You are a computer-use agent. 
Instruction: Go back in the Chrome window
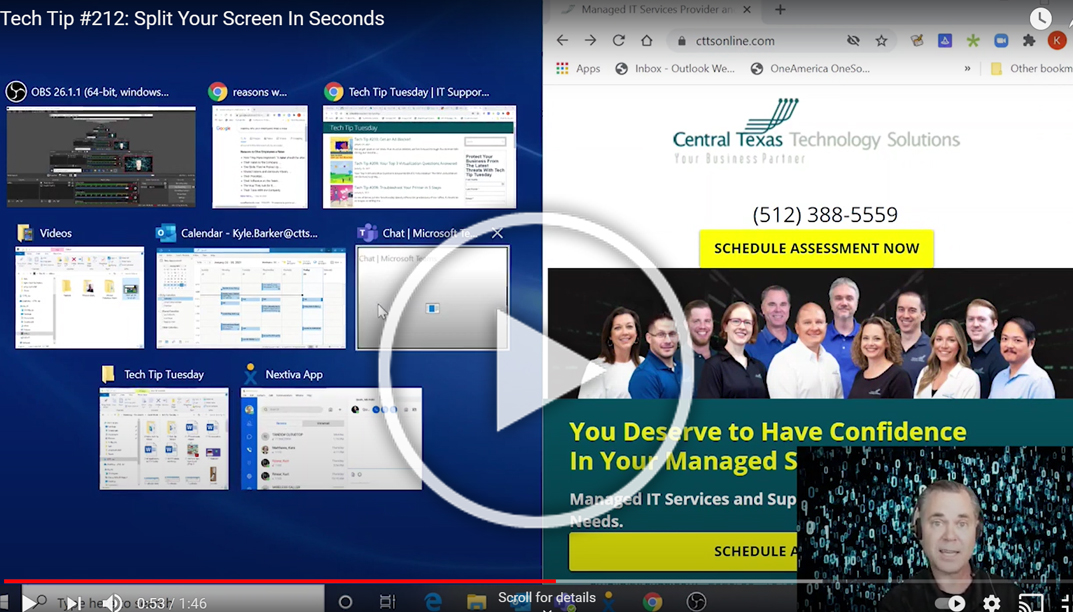563,40
